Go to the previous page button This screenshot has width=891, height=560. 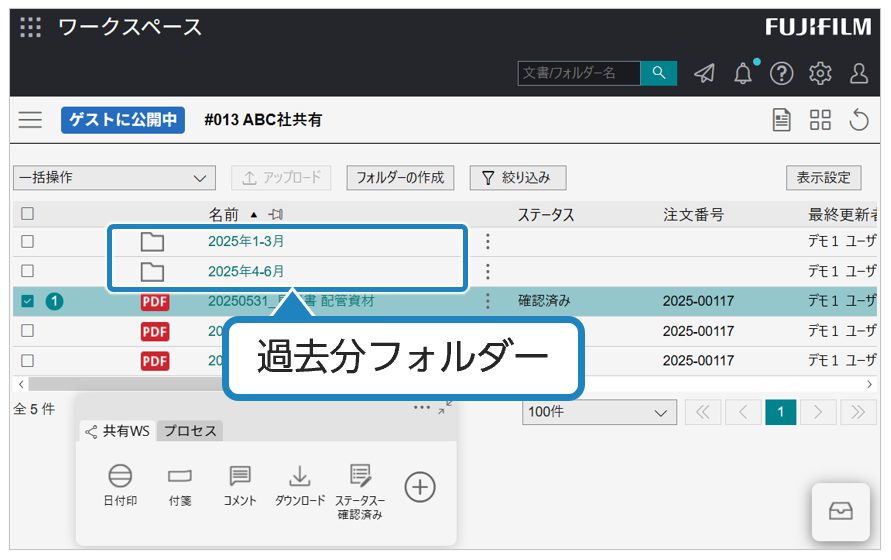click(742, 412)
